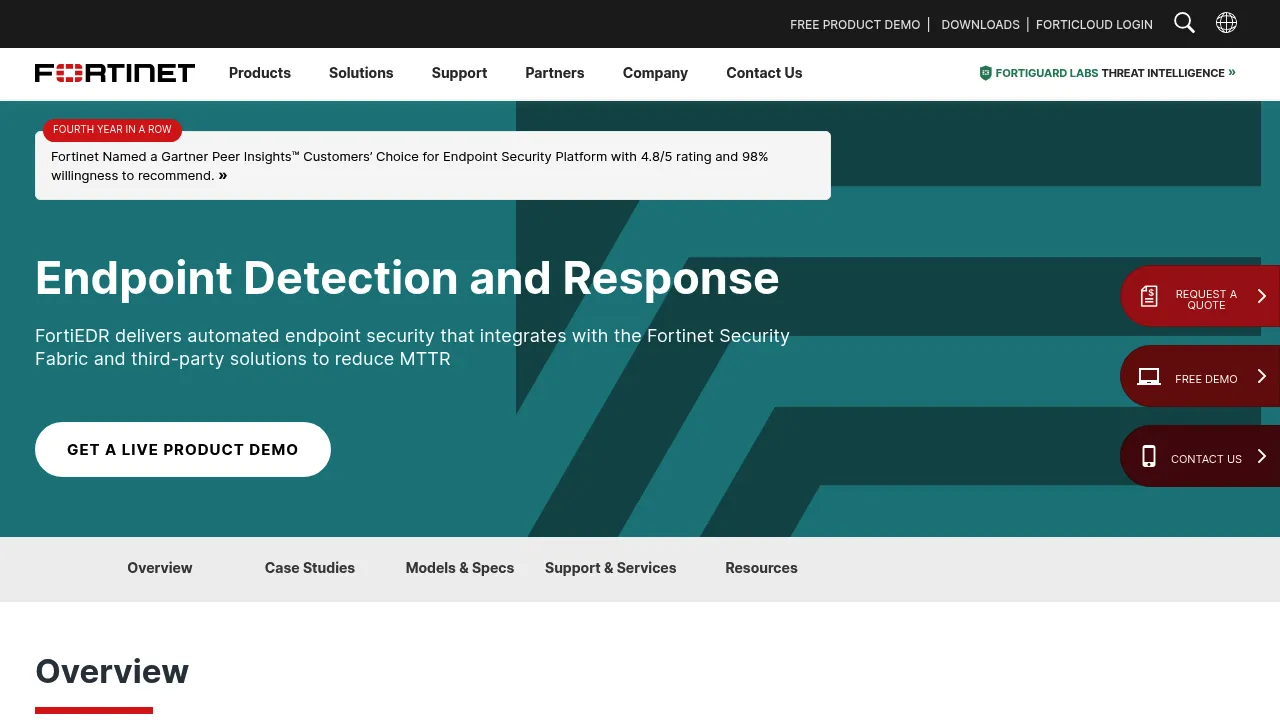
Task: Click the Free Demo laptop icon
Action: click(1149, 377)
